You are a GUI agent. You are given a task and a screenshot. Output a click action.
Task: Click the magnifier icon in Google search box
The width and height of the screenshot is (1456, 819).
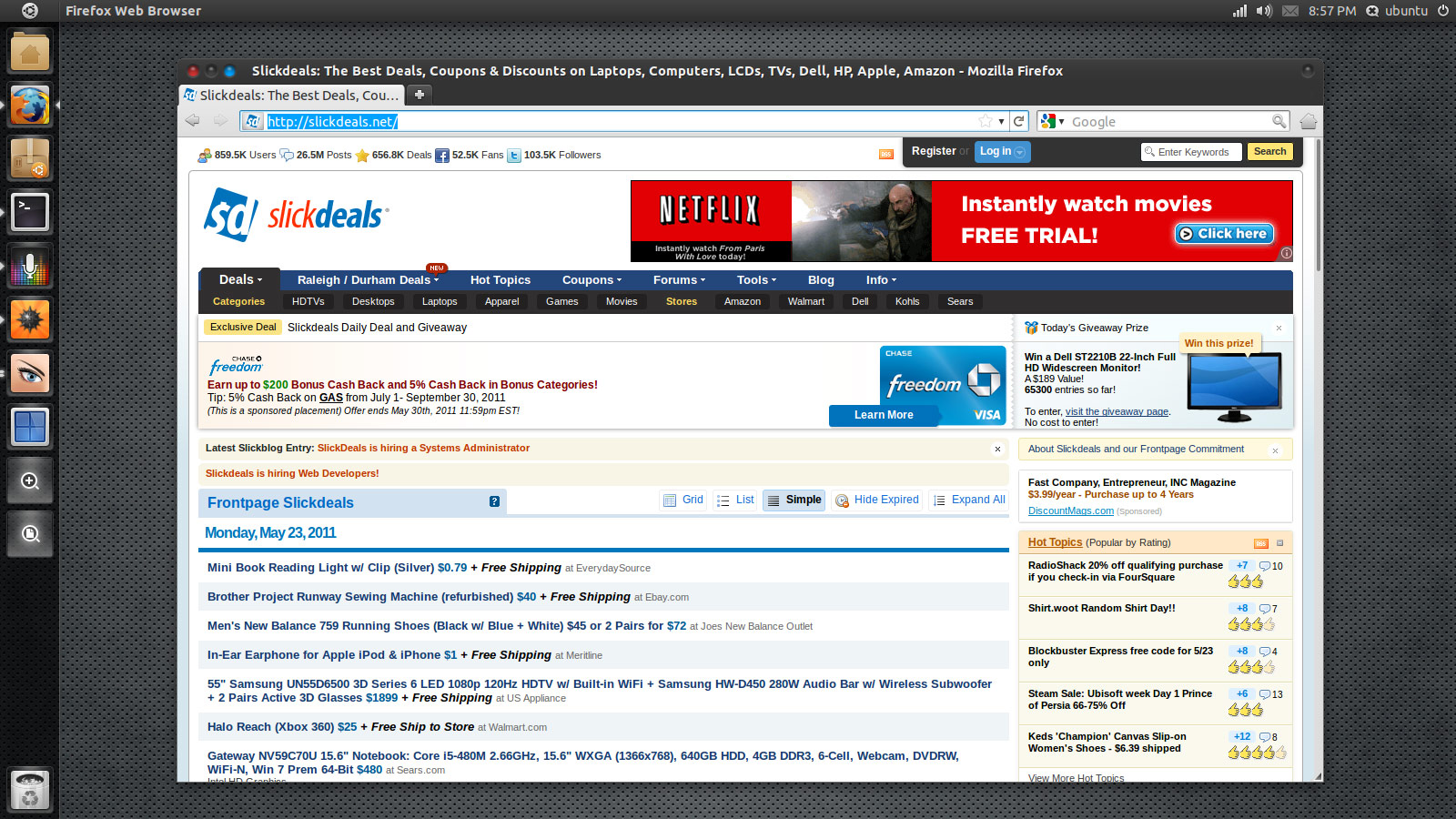click(x=1279, y=121)
